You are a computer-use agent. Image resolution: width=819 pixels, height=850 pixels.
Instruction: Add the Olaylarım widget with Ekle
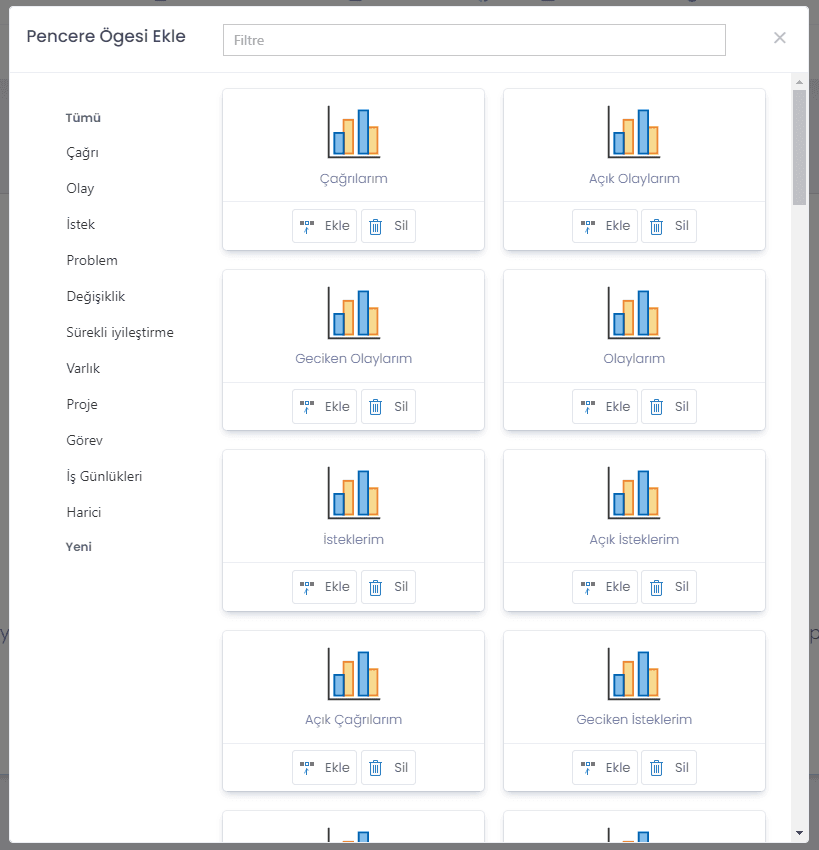pos(605,407)
